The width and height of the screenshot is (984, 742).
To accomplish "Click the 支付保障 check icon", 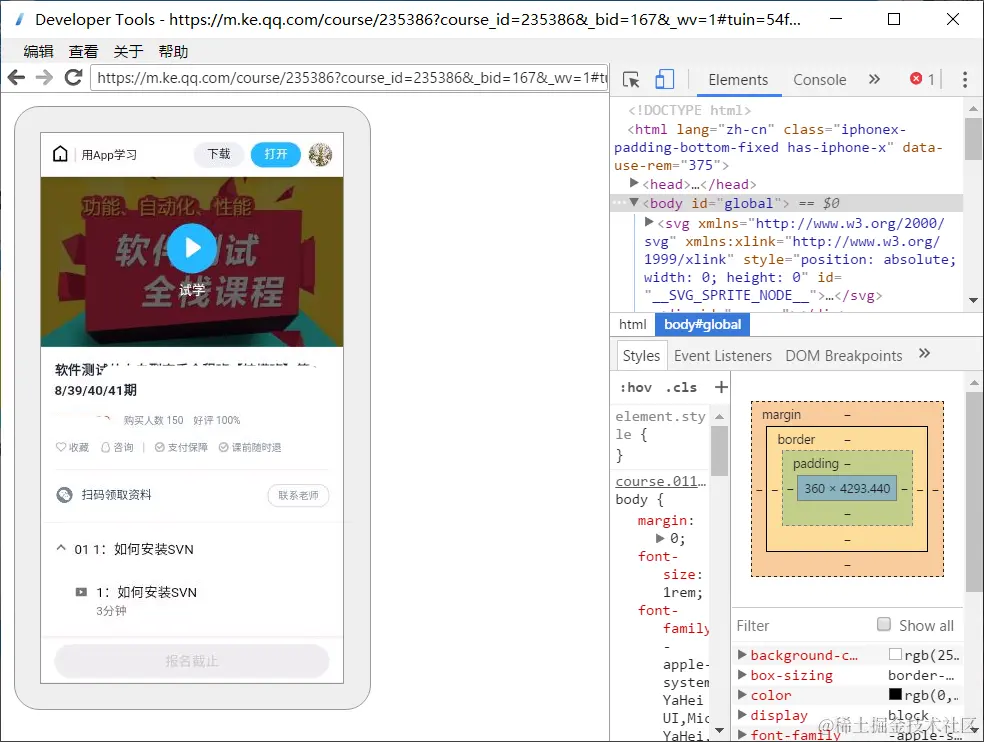I will click(x=159, y=447).
